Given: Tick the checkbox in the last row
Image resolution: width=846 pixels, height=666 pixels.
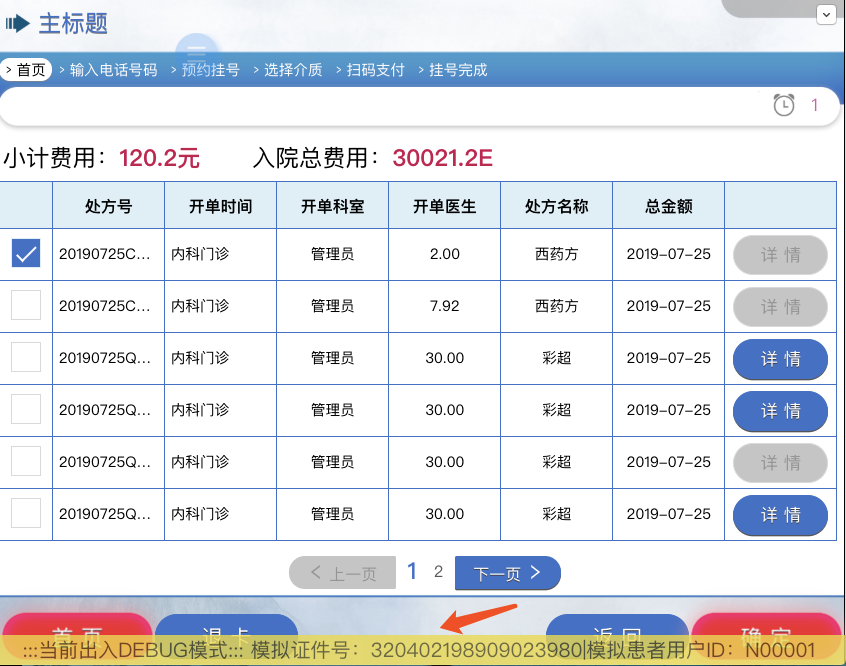Looking at the screenshot, I should coord(26,513).
